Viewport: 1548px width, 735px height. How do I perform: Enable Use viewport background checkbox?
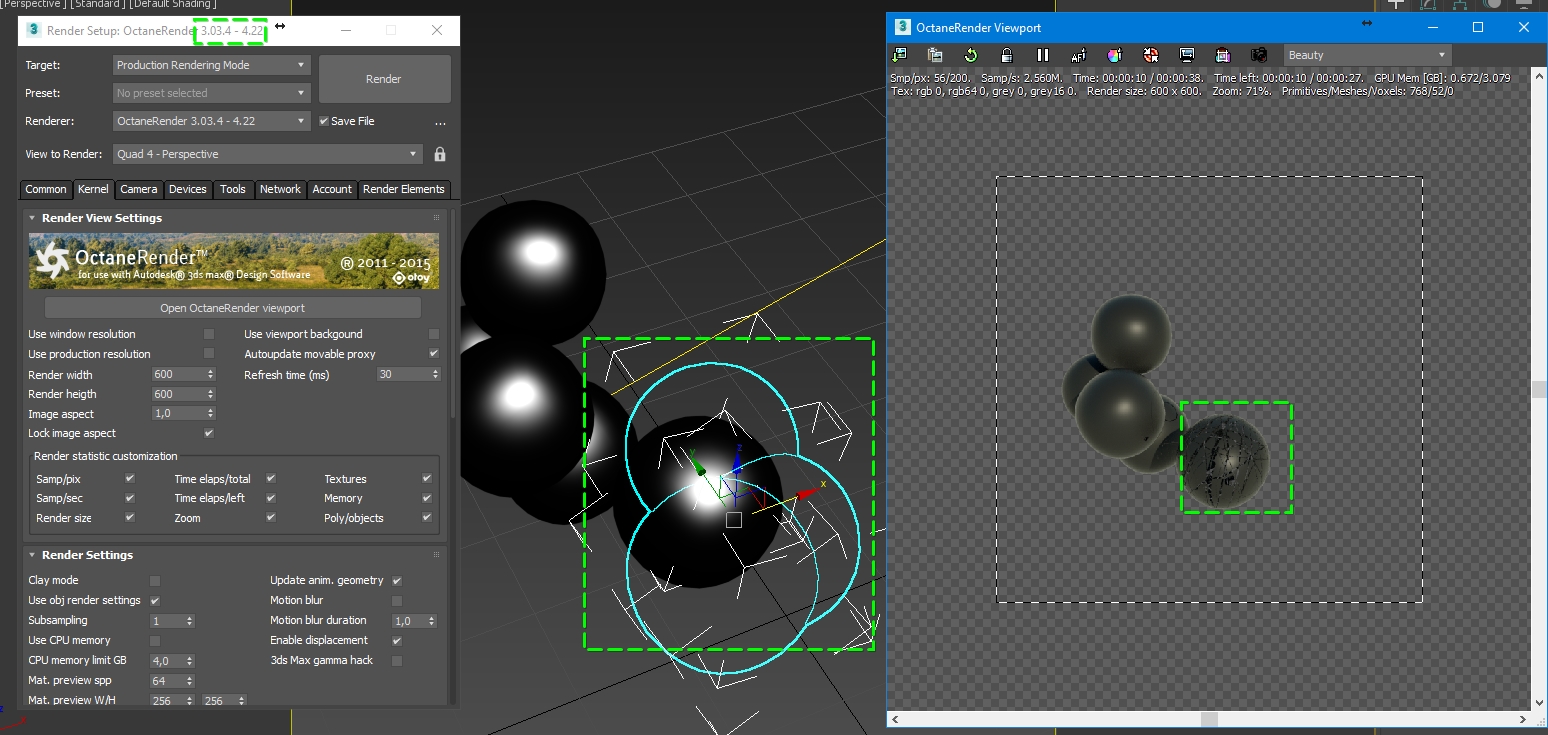(x=434, y=334)
